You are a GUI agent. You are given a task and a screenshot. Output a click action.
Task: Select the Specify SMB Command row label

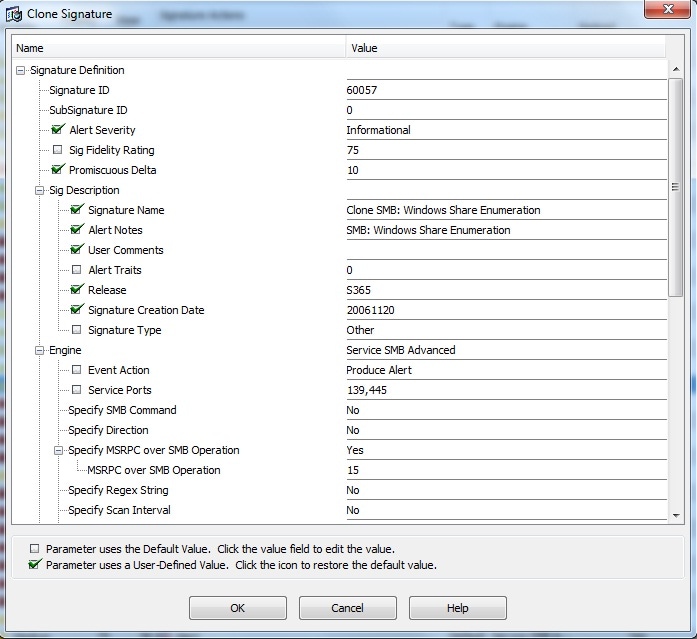122,410
